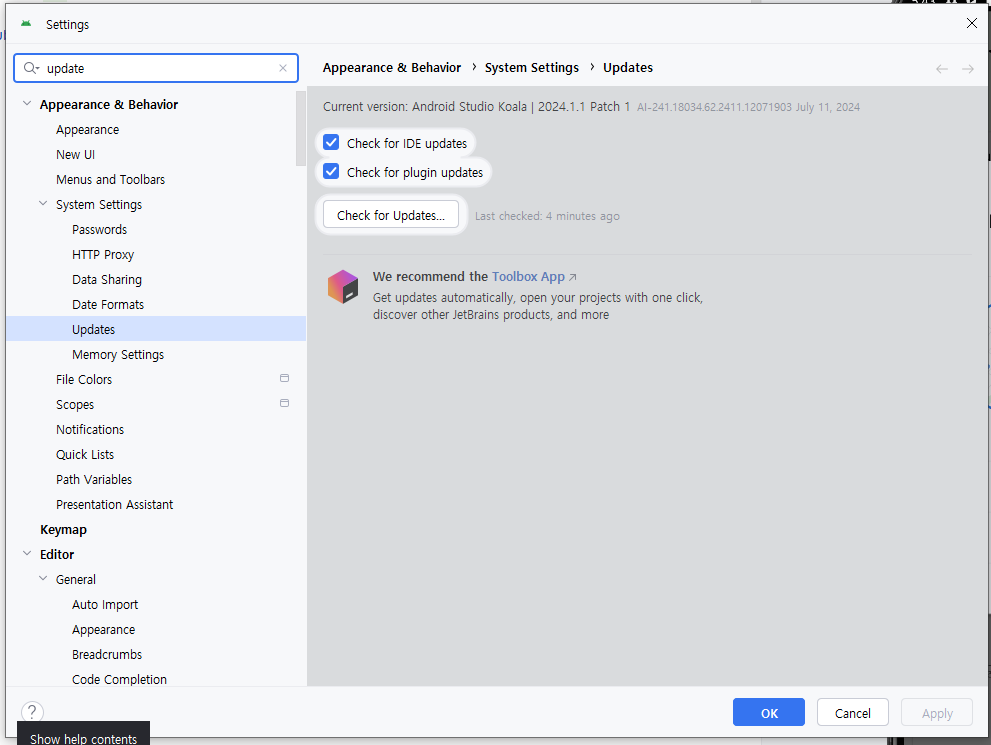Click the Apply button

[937, 712]
